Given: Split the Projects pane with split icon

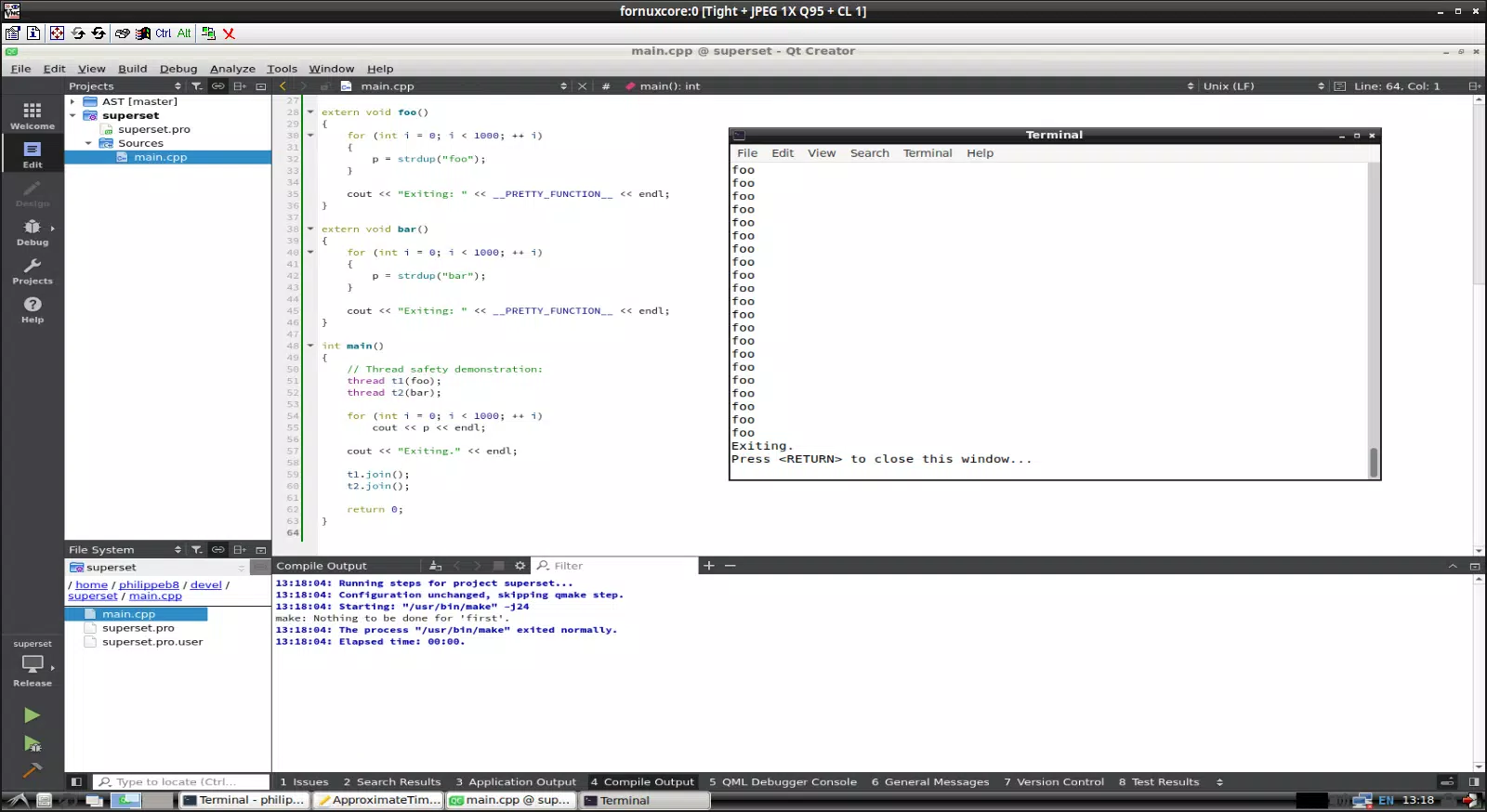Looking at the screenshot, I should point(240,86).
